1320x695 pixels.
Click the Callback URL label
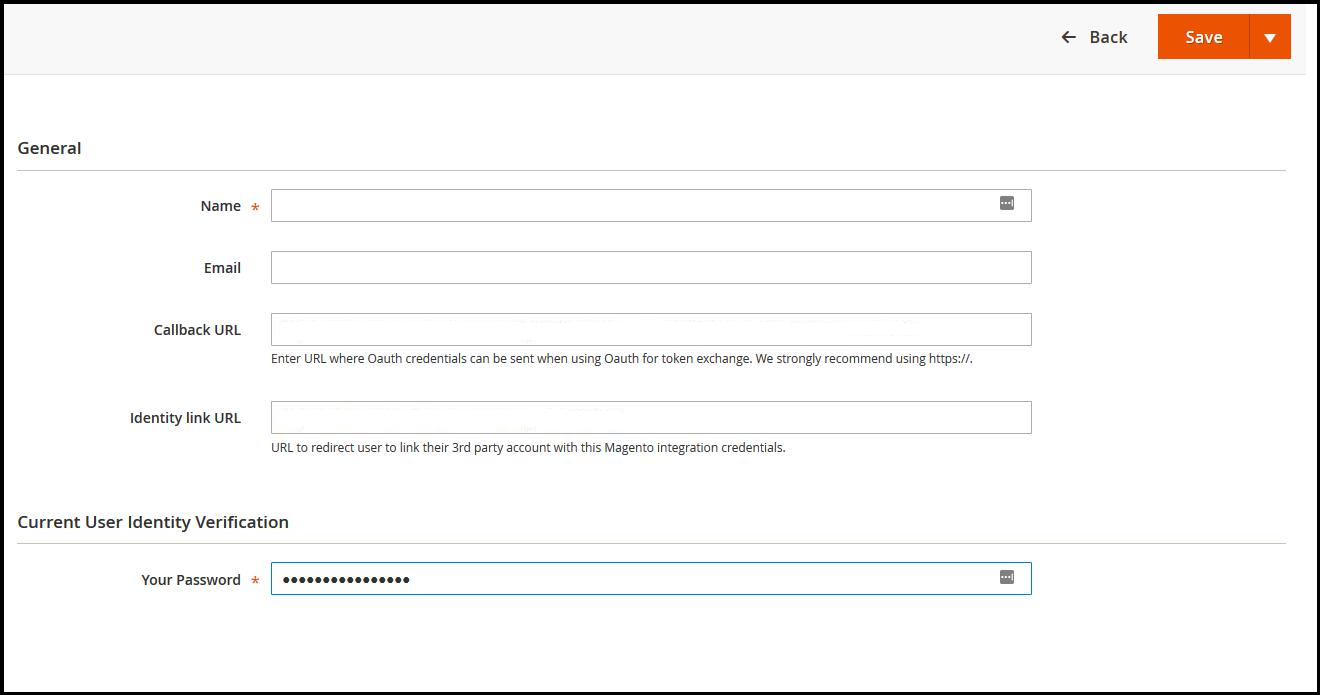coord(197,330)
